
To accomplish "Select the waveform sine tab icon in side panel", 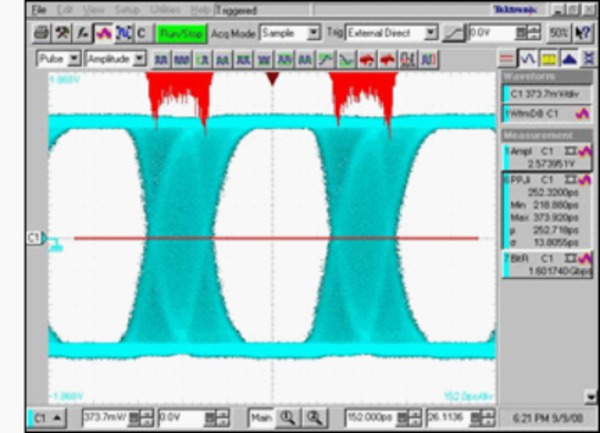I will point(529,59).
